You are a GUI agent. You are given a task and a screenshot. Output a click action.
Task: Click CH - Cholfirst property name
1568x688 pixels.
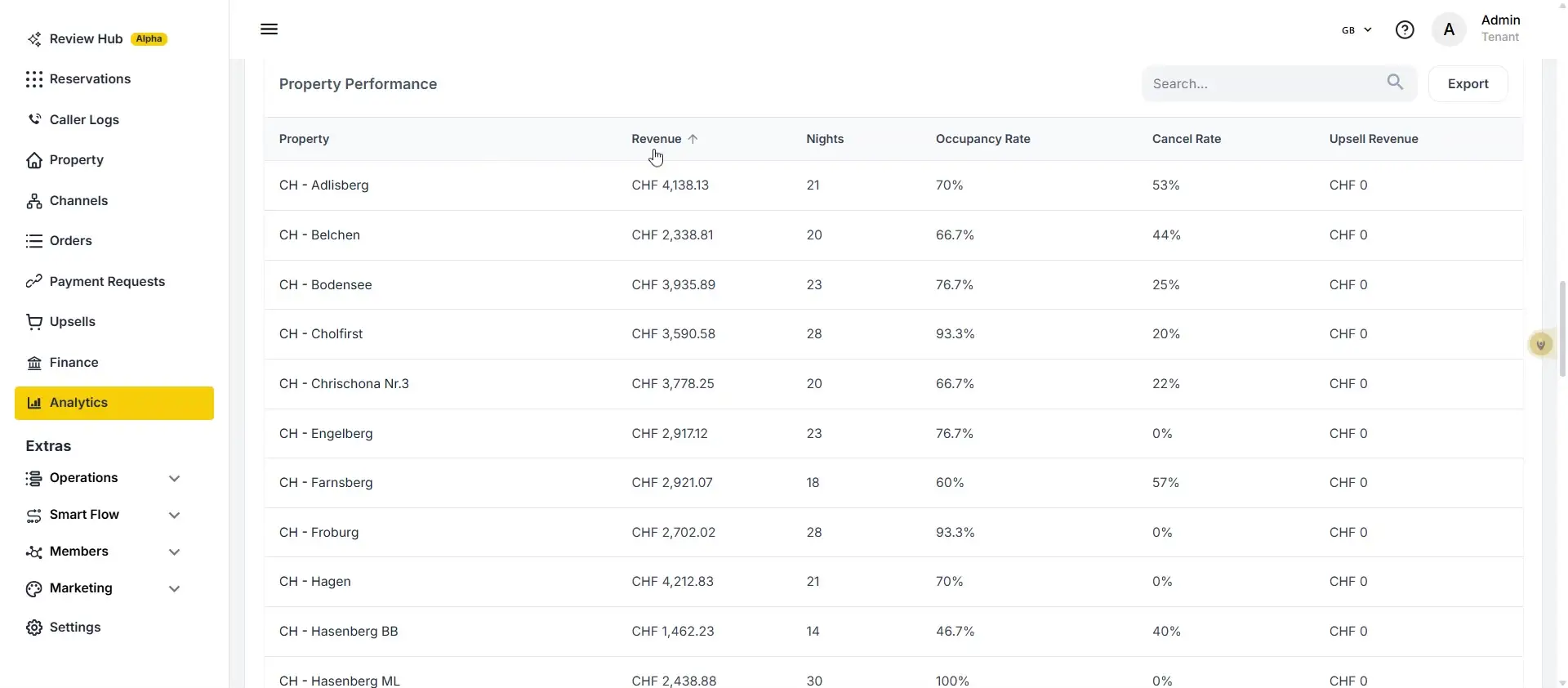click(x=321, y=334)
